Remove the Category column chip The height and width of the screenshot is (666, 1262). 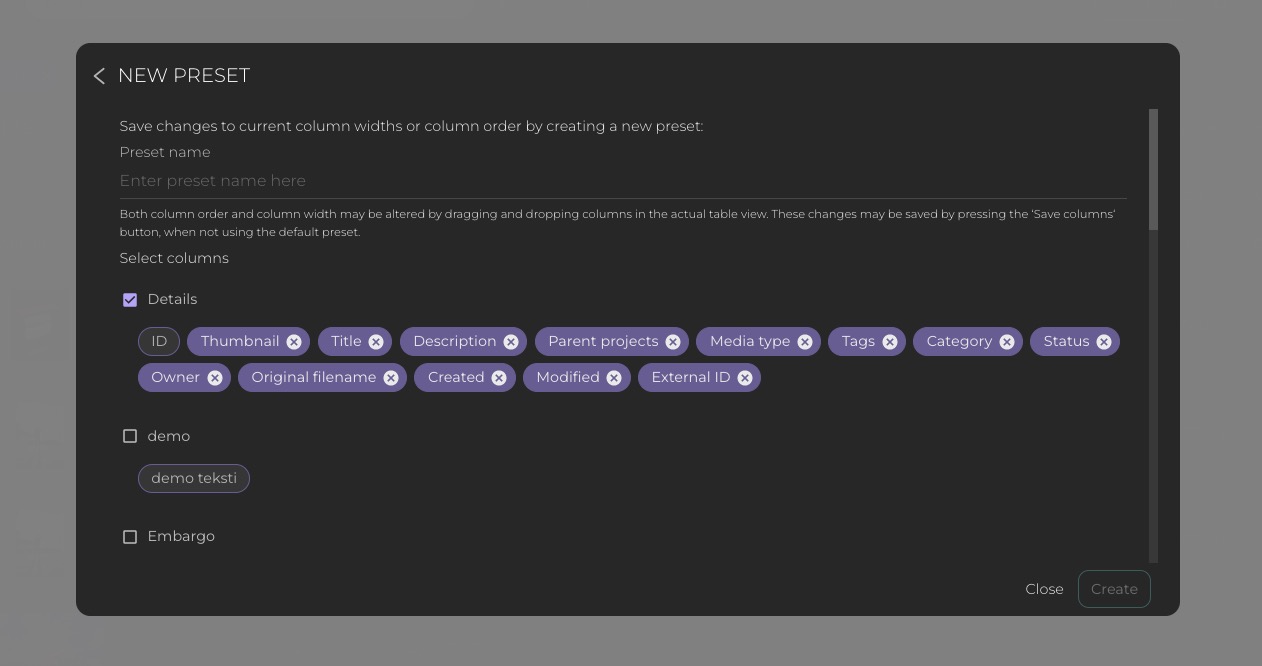pos(1007,342)
